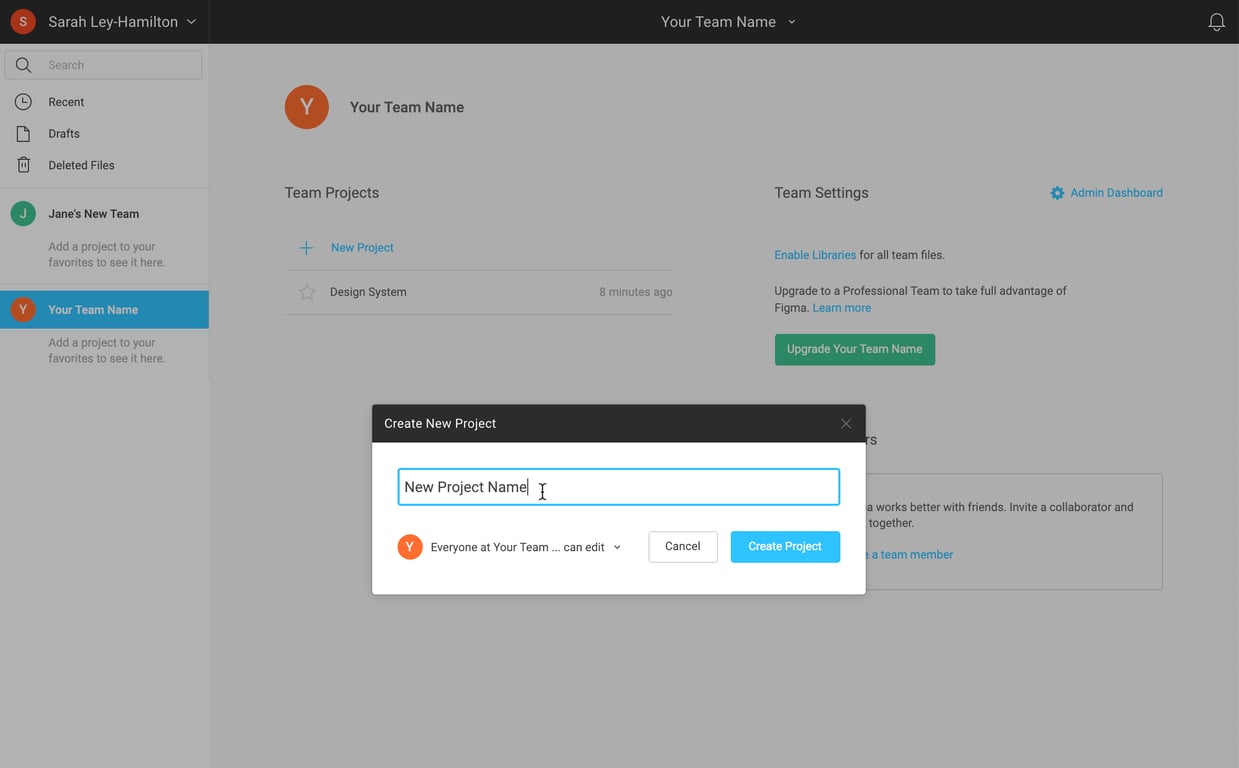The height and width of the screenshot is (768, 1239).
Task: Open Recent files via clock icon
Action: 23,102
